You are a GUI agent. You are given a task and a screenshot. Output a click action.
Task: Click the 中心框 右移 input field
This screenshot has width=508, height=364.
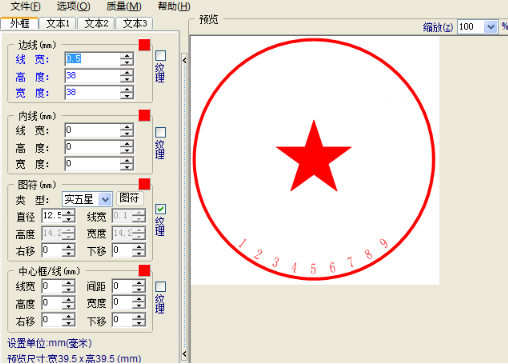(x=52, y=320)
